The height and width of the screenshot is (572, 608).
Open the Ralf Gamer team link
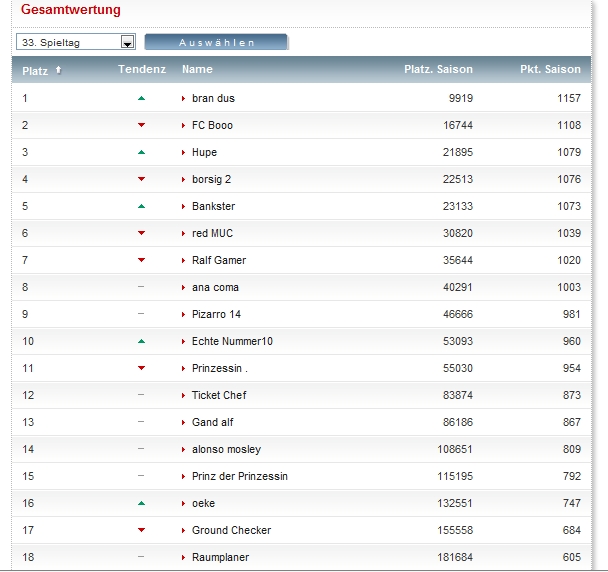(218, 260)
